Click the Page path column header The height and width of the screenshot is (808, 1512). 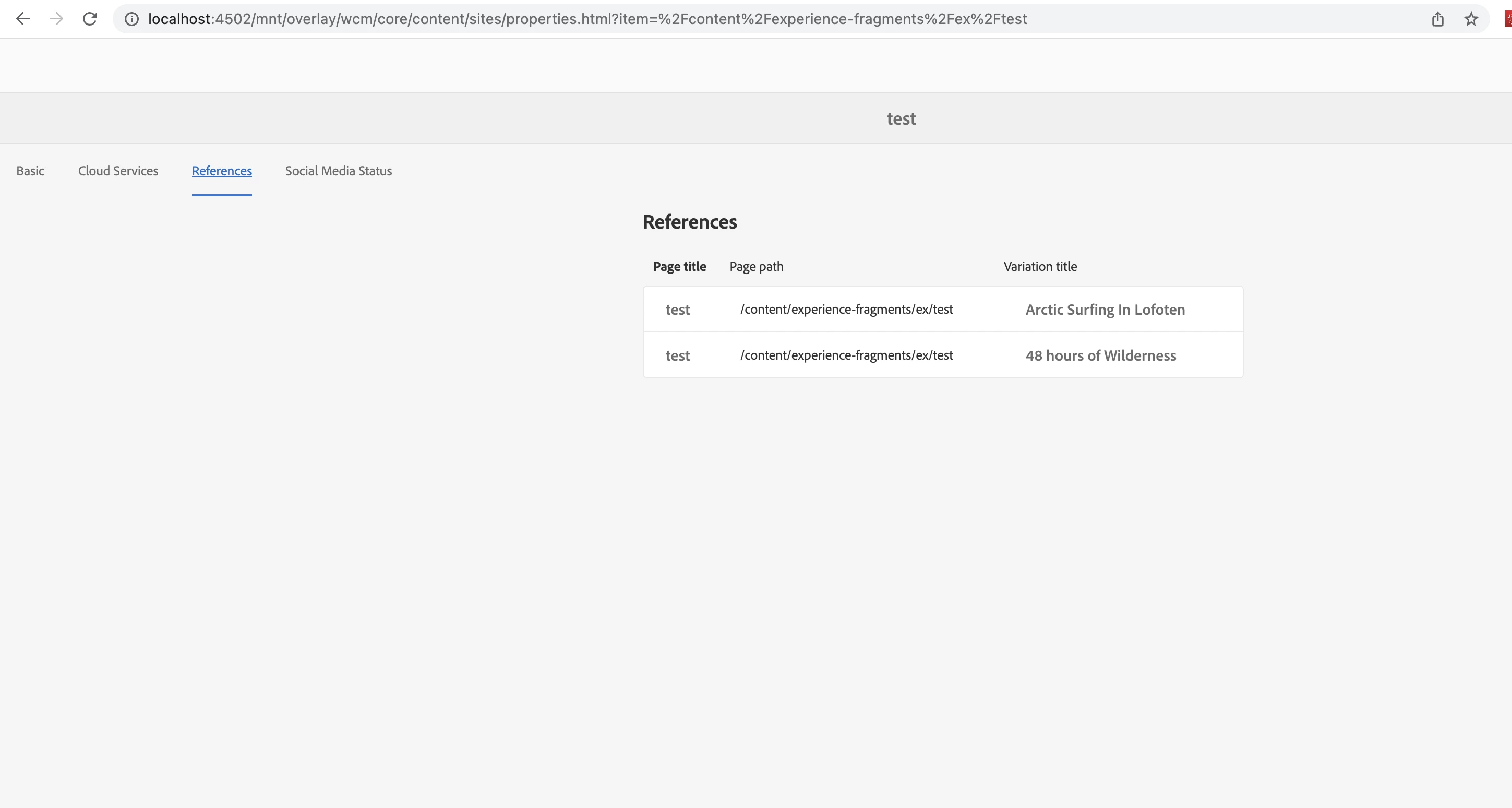pyautogui.click(x=756, y=267)
